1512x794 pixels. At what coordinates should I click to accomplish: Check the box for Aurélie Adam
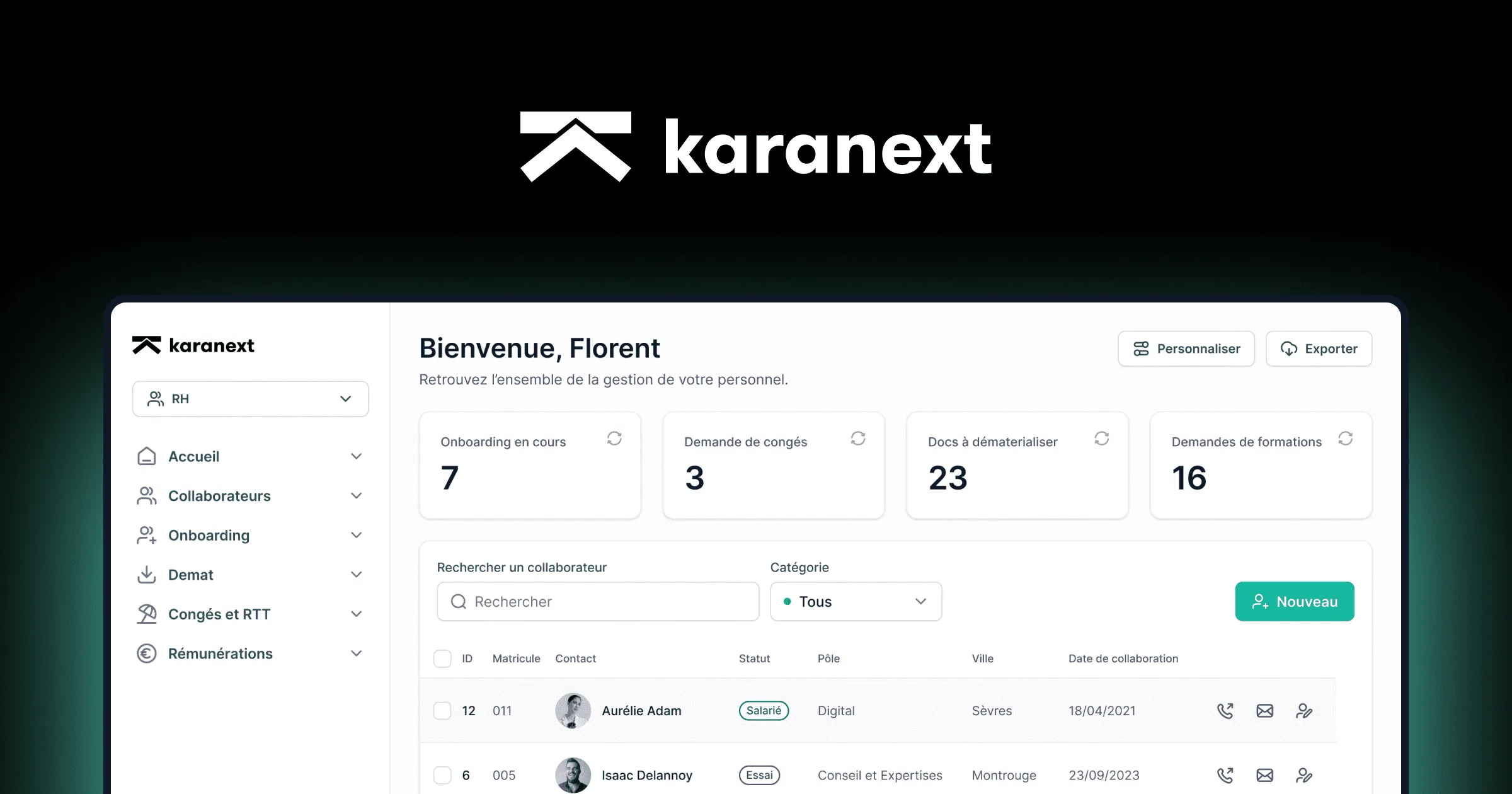(442, 711)
